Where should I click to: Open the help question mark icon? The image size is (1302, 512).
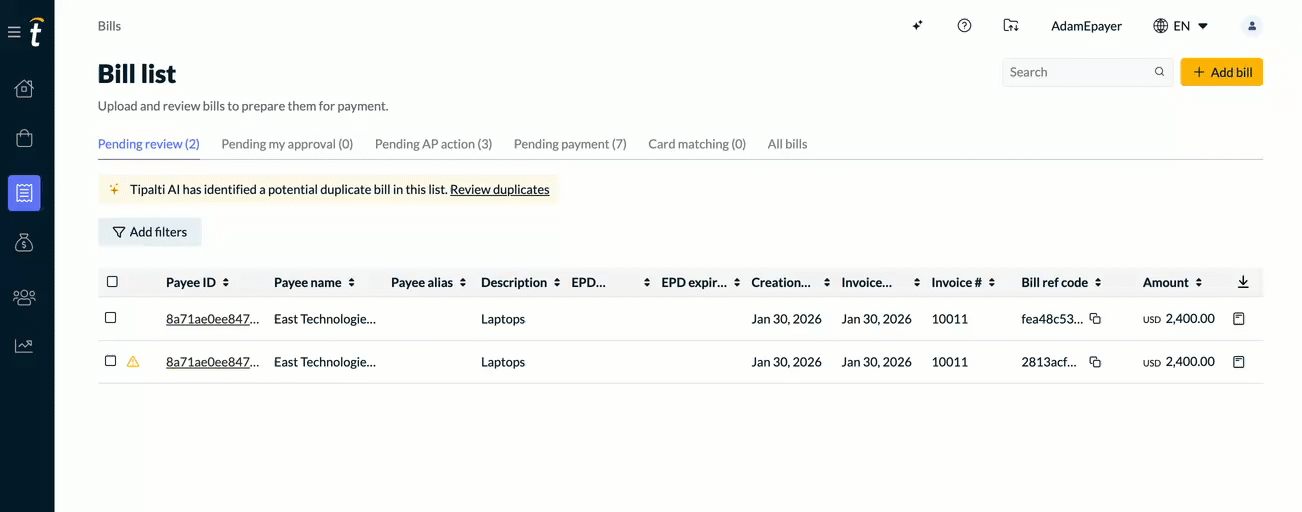(x=964, y=26)
